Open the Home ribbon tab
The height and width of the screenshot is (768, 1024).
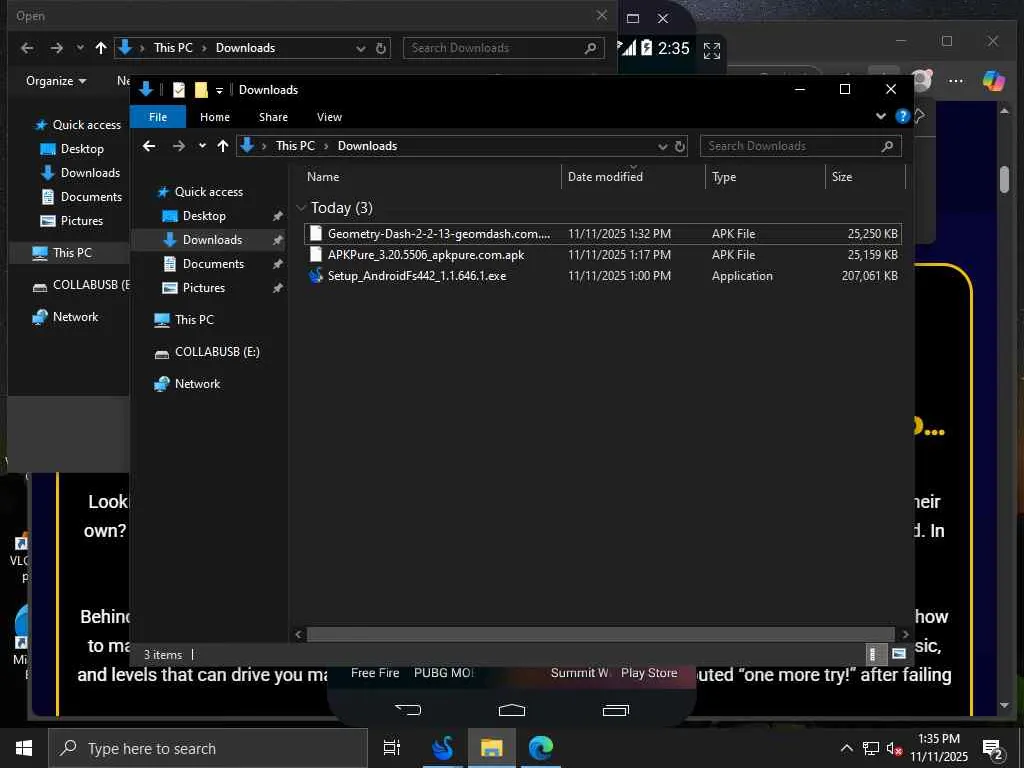coord(215,117)
